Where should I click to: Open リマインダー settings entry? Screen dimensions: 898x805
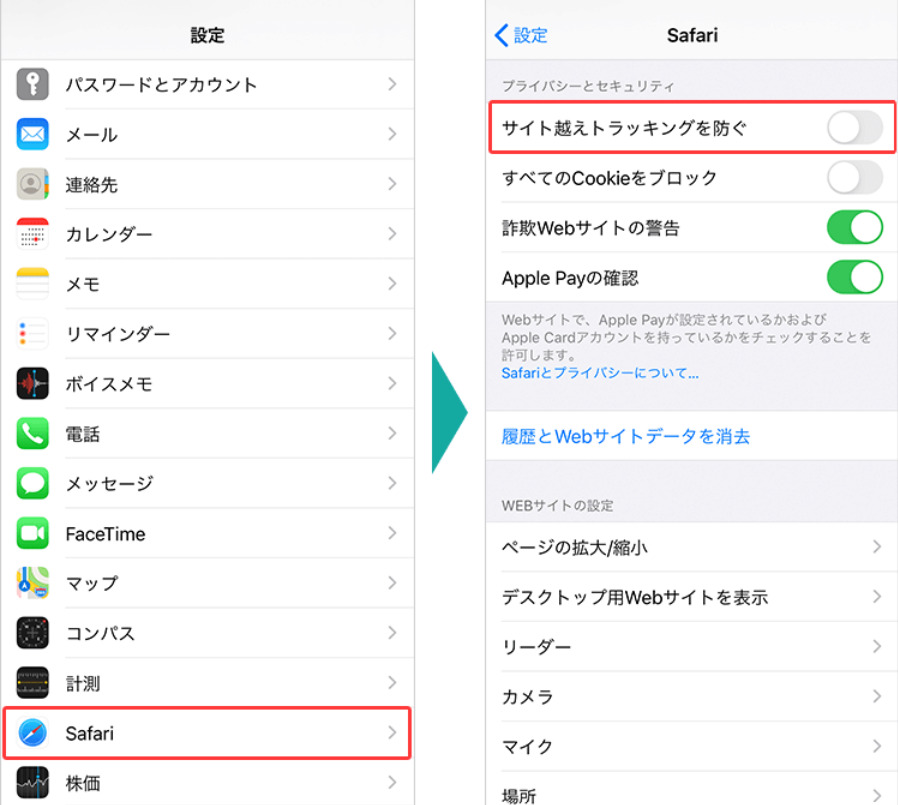(x=207, y=333)
